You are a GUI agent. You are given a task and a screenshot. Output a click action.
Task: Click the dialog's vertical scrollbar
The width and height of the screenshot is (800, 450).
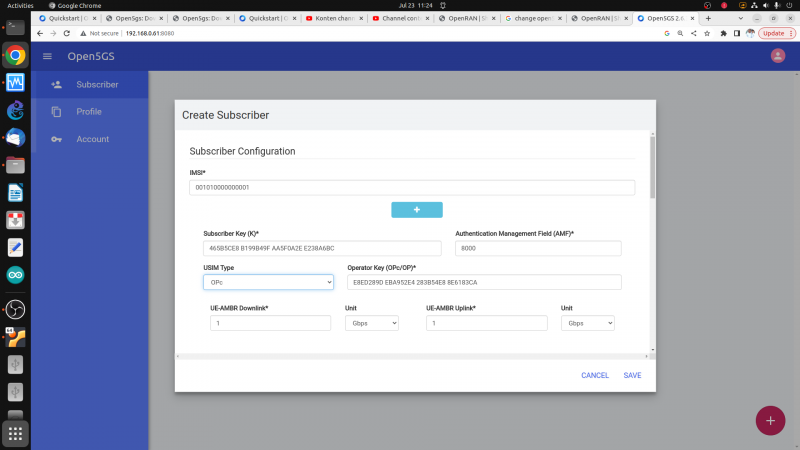[652, 168]
